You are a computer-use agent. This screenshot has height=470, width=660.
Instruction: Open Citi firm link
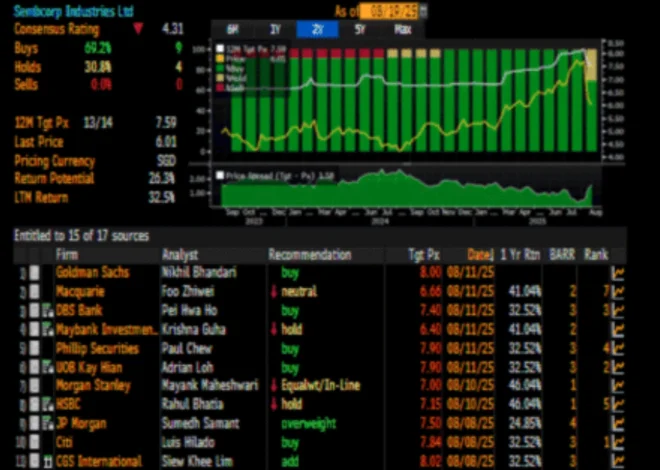(64, 443)
